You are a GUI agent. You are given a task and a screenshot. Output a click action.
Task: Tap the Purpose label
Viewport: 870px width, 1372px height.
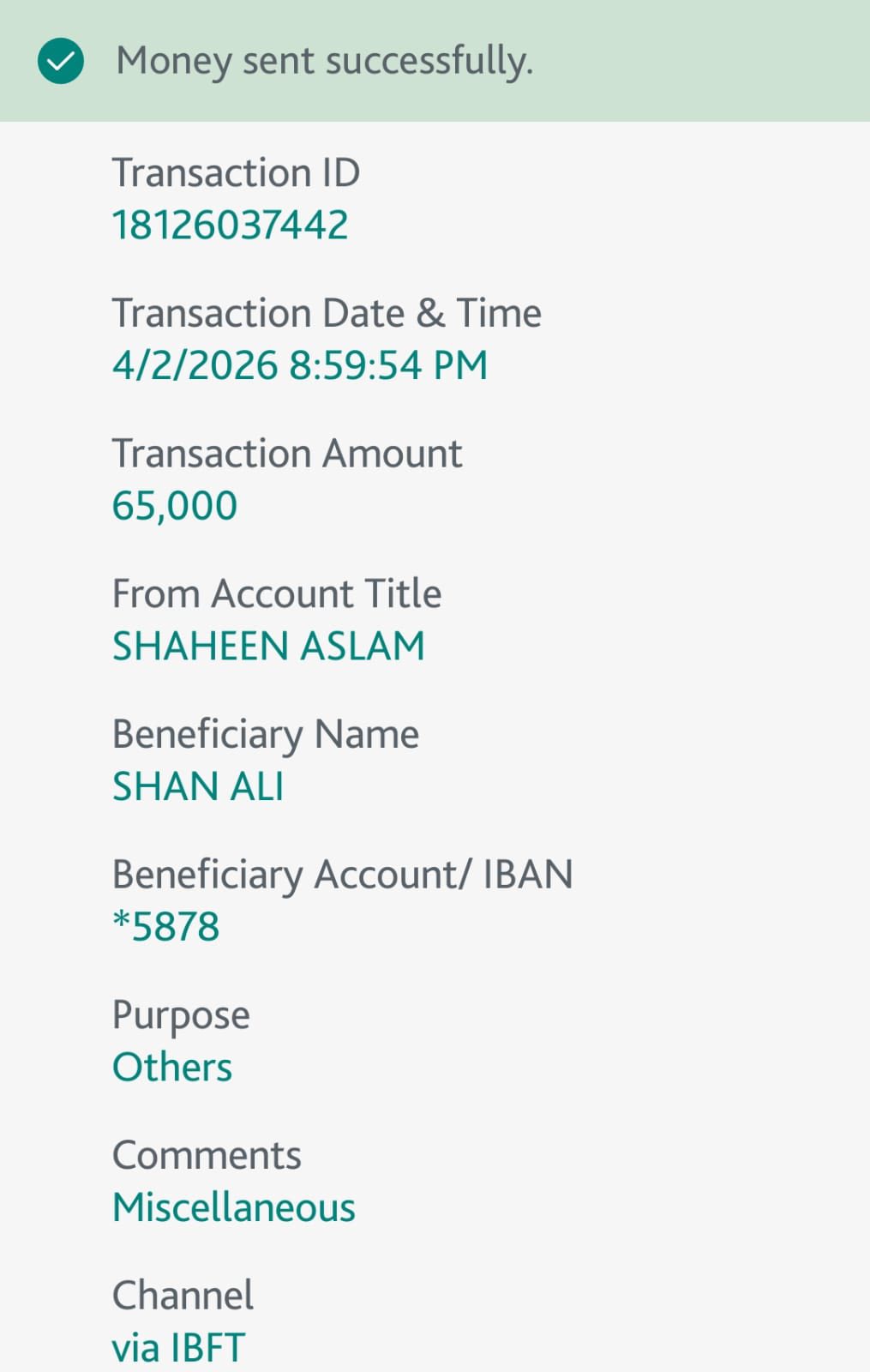pyautogui.click(x=181, y=1016)
